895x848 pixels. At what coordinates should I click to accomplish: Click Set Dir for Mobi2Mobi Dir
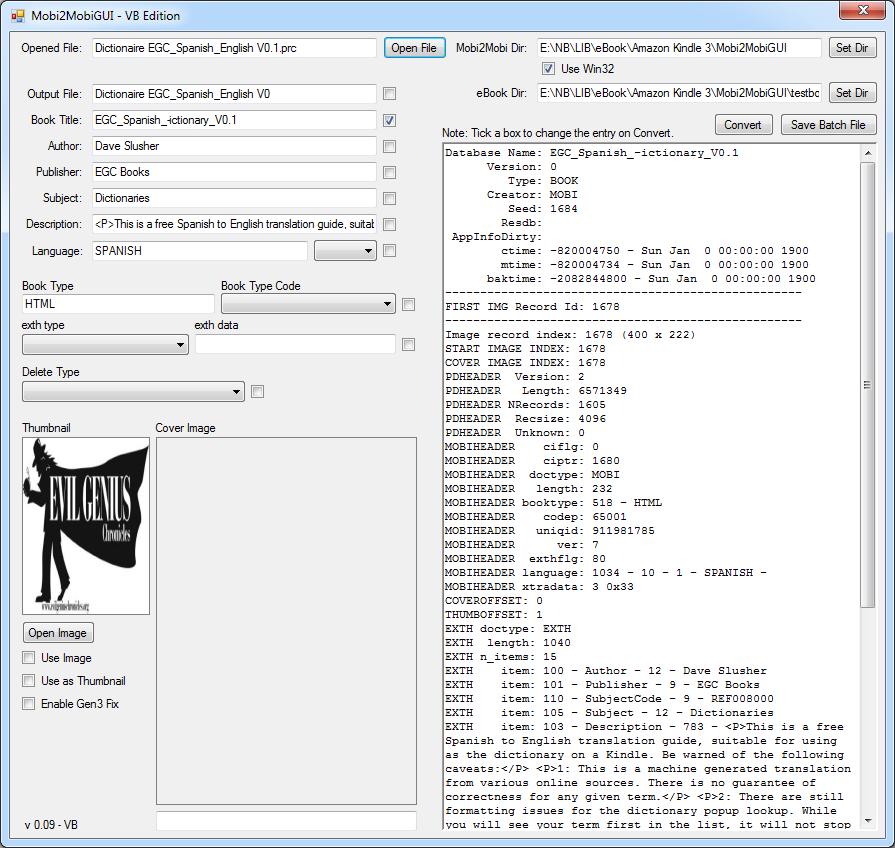tap(852, 48)
